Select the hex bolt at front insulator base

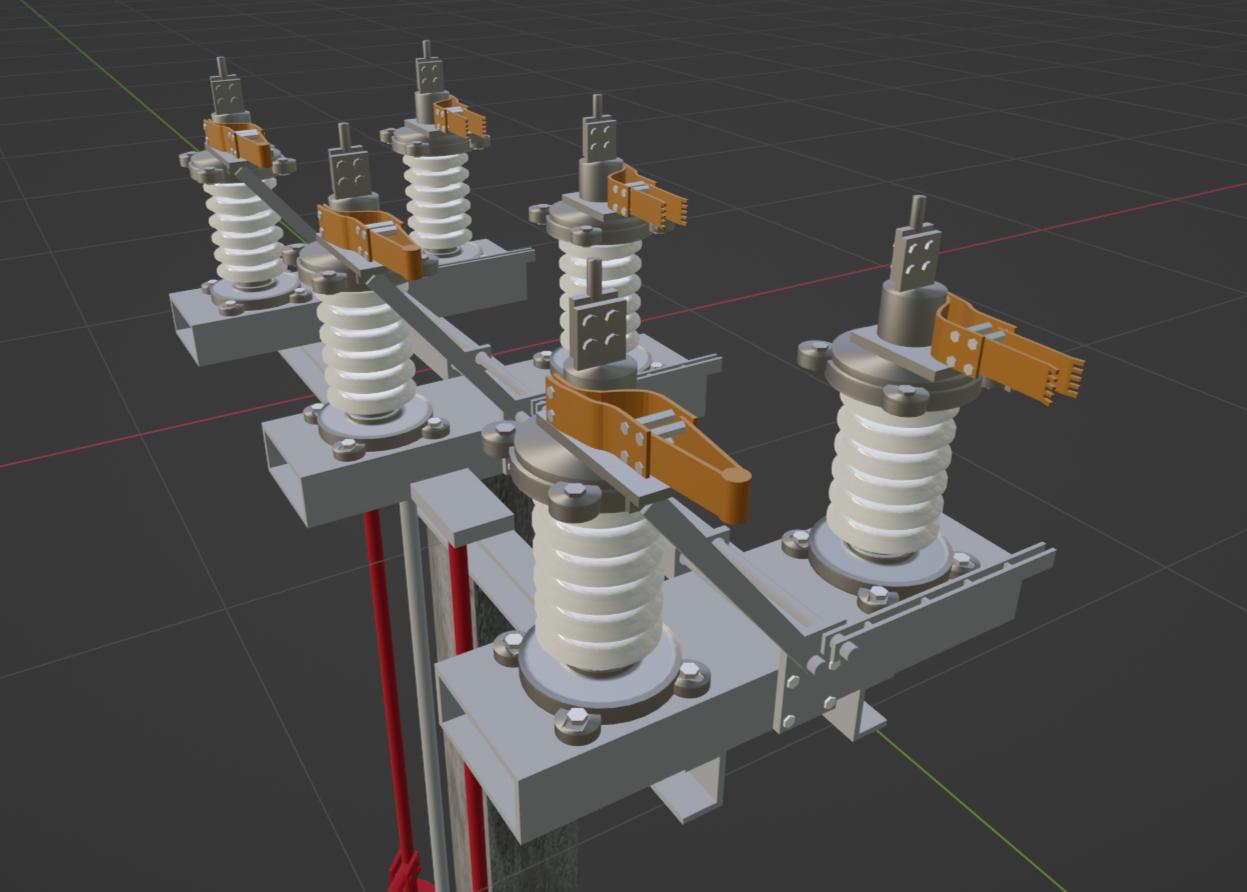click(576, 722)
